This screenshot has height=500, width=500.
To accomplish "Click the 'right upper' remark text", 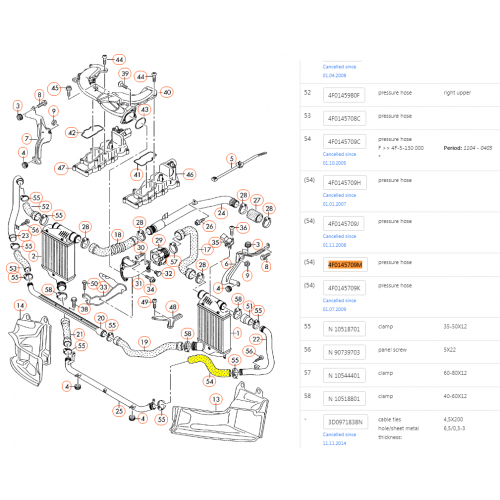I will click(x=457, y=93).
